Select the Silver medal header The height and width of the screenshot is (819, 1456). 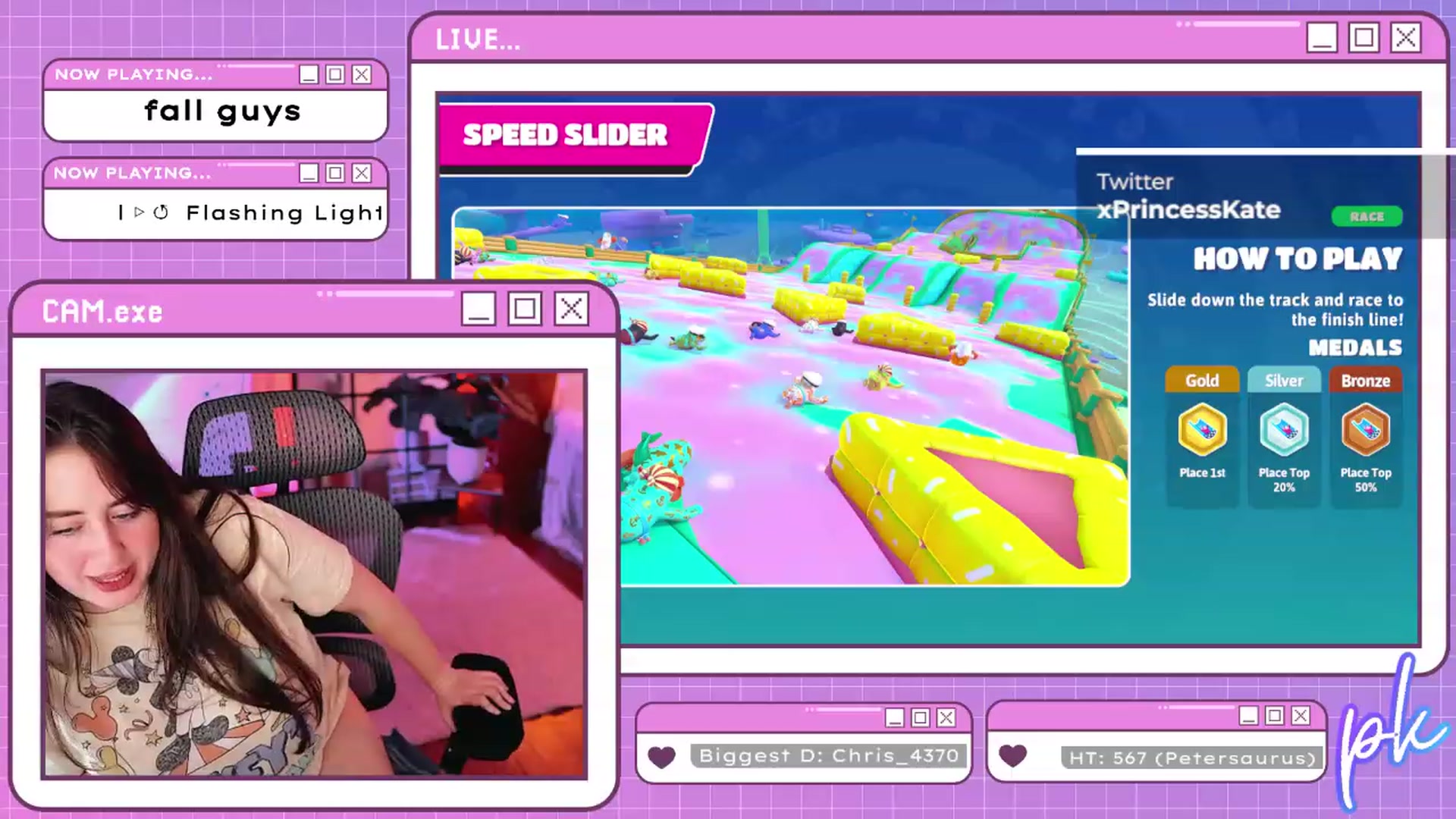(1284, 380)
